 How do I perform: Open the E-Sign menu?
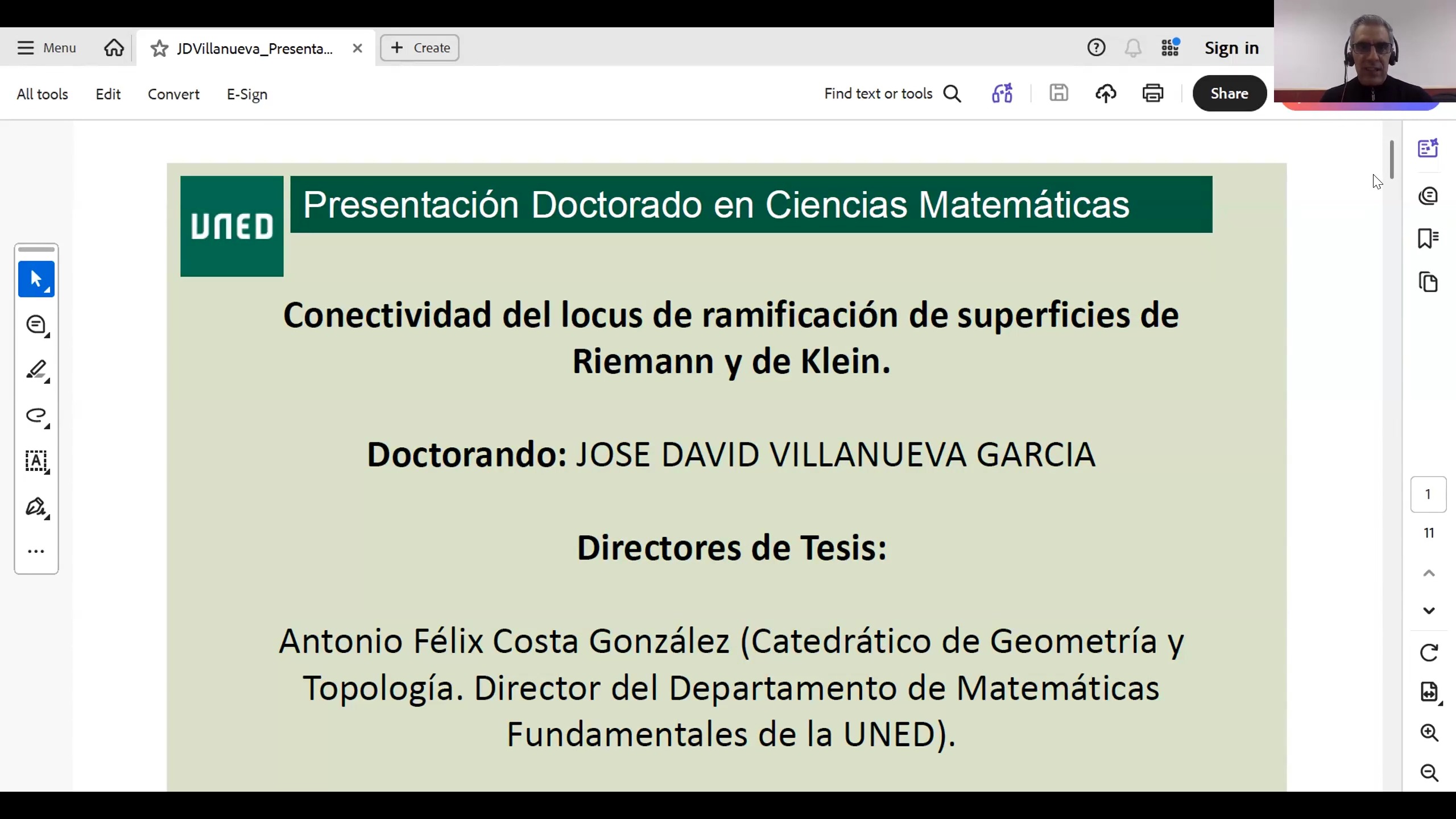click(x=247, y=94)
